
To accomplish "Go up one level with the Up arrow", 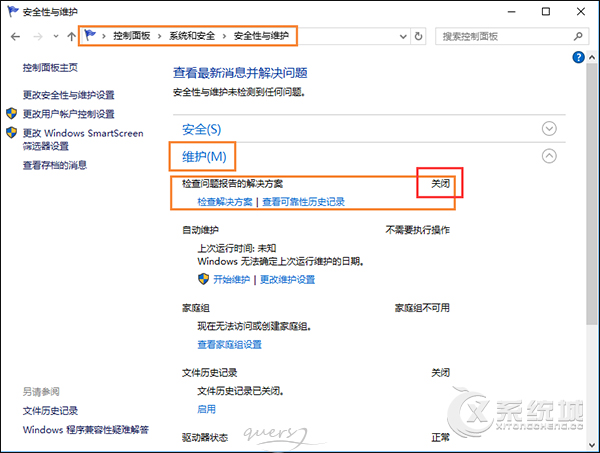I will pos(71,37).
